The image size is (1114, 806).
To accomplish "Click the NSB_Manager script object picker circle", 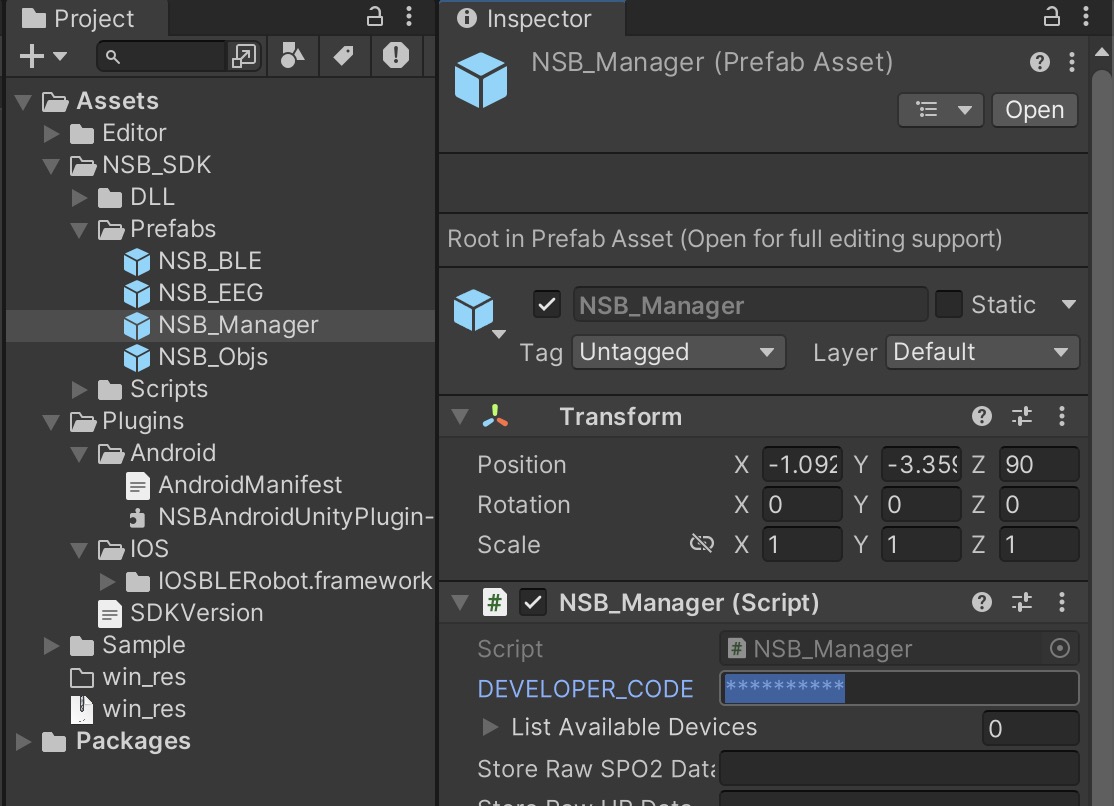I will click(1059, 648).
